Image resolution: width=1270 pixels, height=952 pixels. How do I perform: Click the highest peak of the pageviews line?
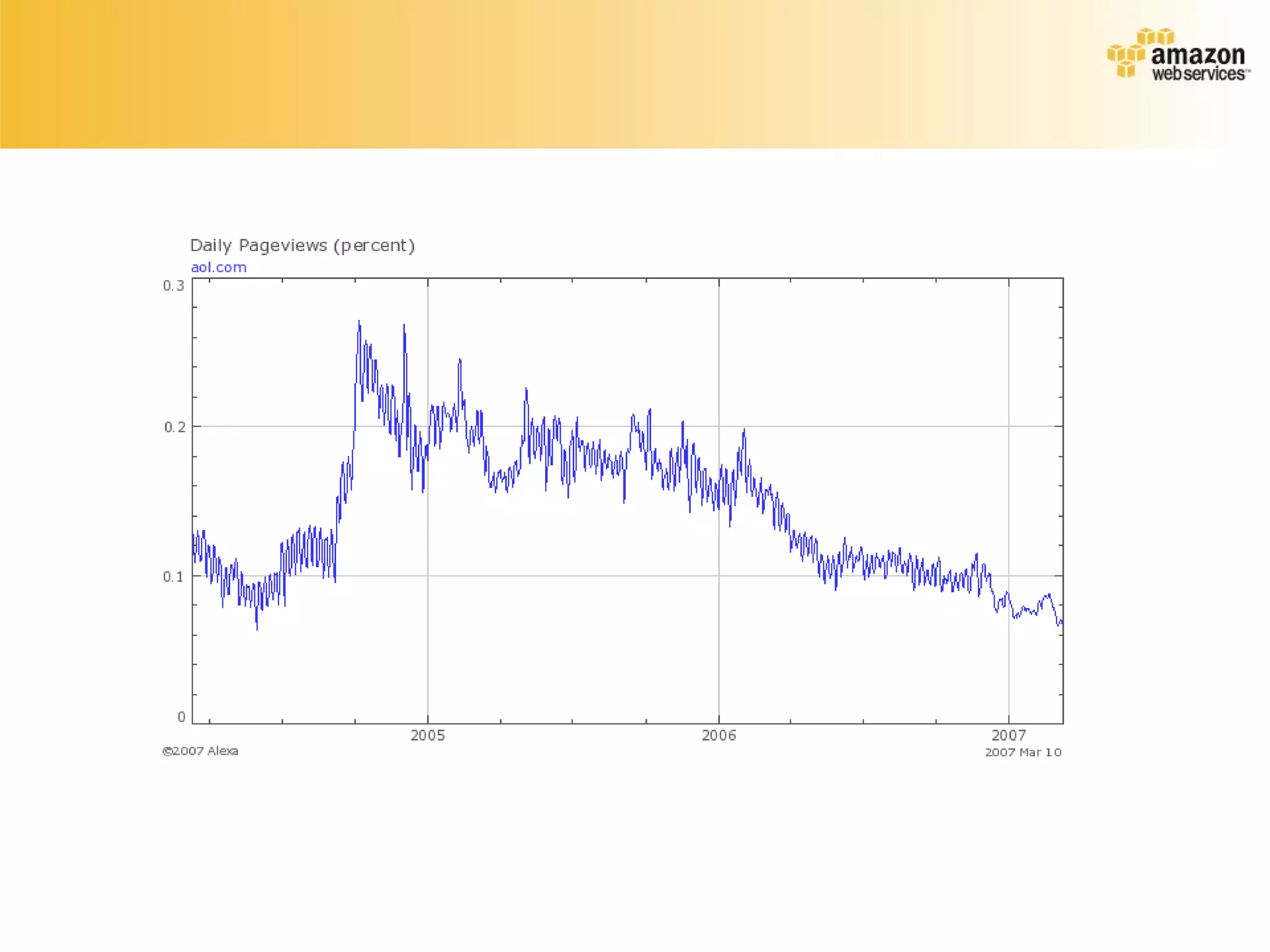[358, 322]
